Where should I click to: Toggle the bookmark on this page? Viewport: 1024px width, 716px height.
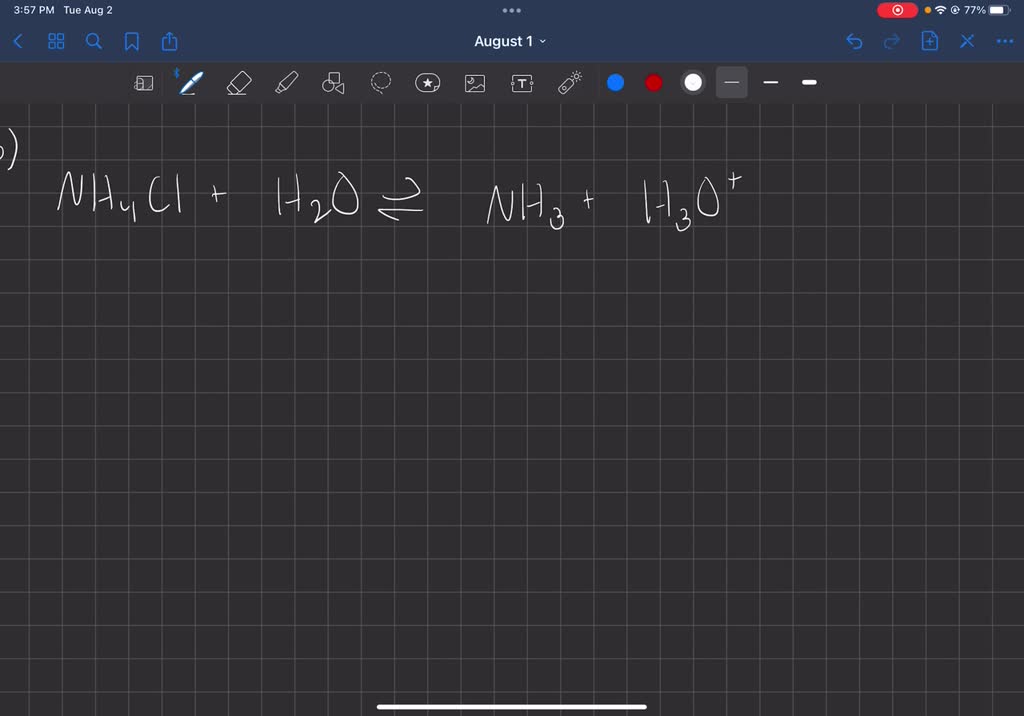131,41
